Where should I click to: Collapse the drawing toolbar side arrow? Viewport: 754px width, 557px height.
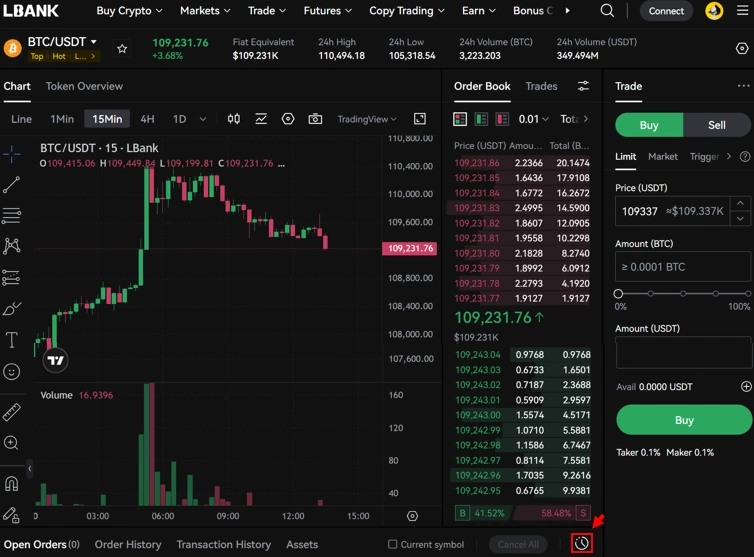pyautogui.click(x=29, y=468)
